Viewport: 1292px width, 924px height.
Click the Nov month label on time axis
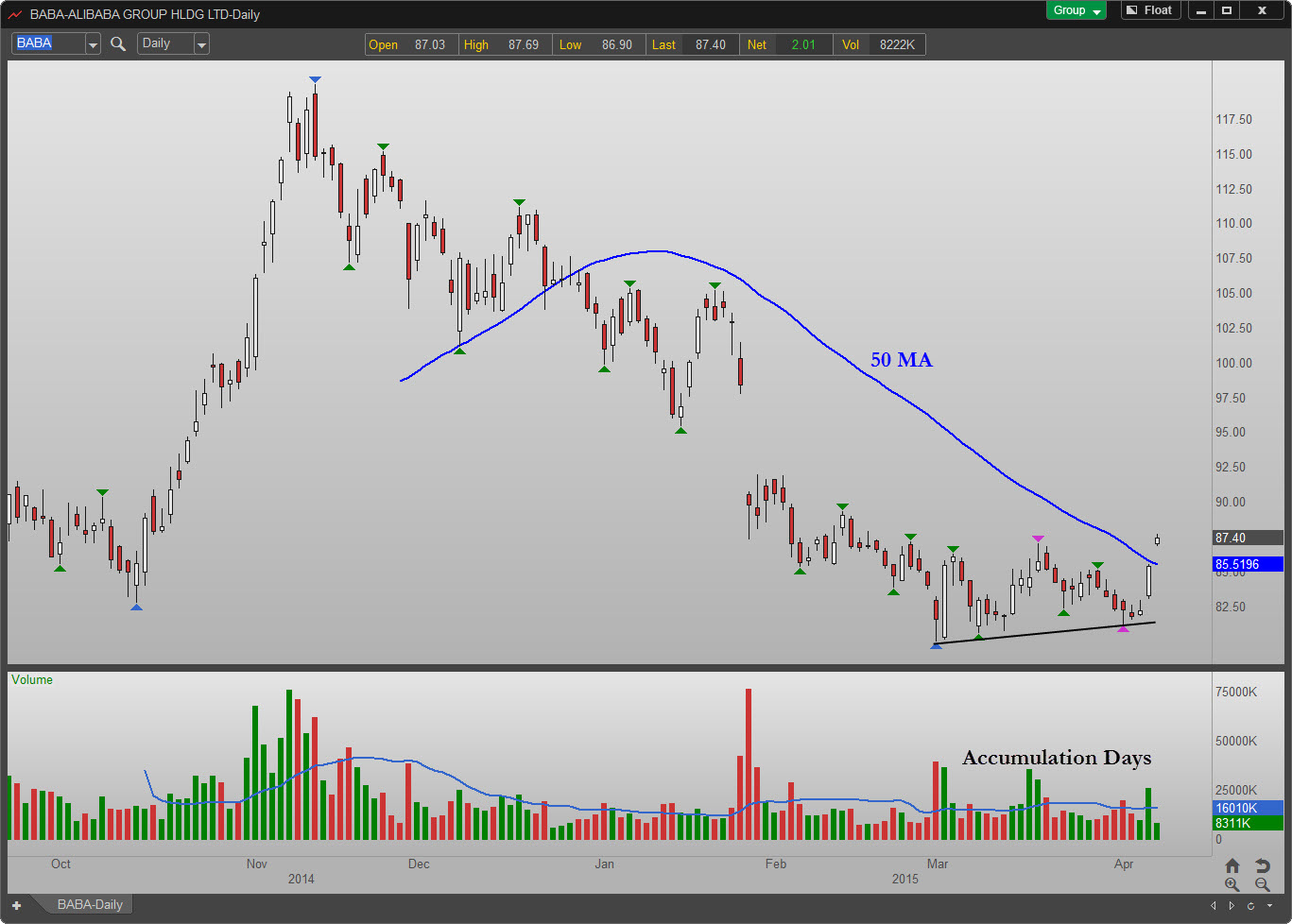click(x=256, y=864)
